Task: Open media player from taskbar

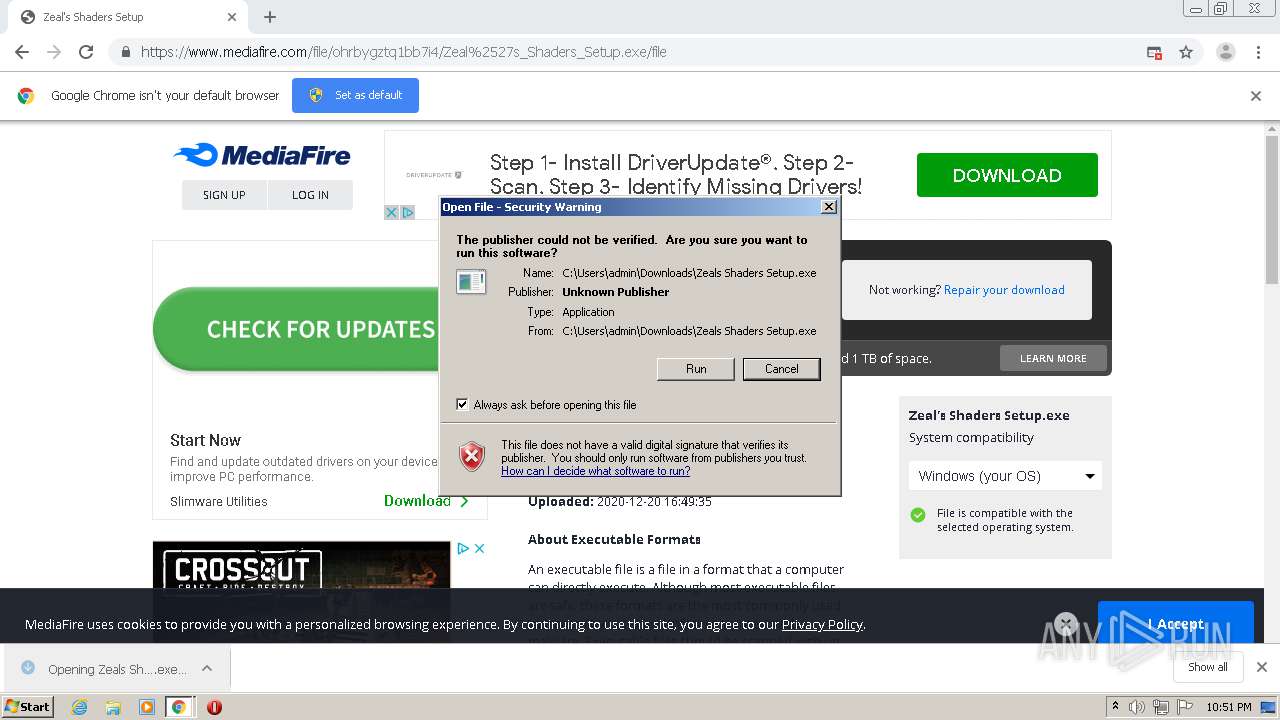Action: click(146, 707)
